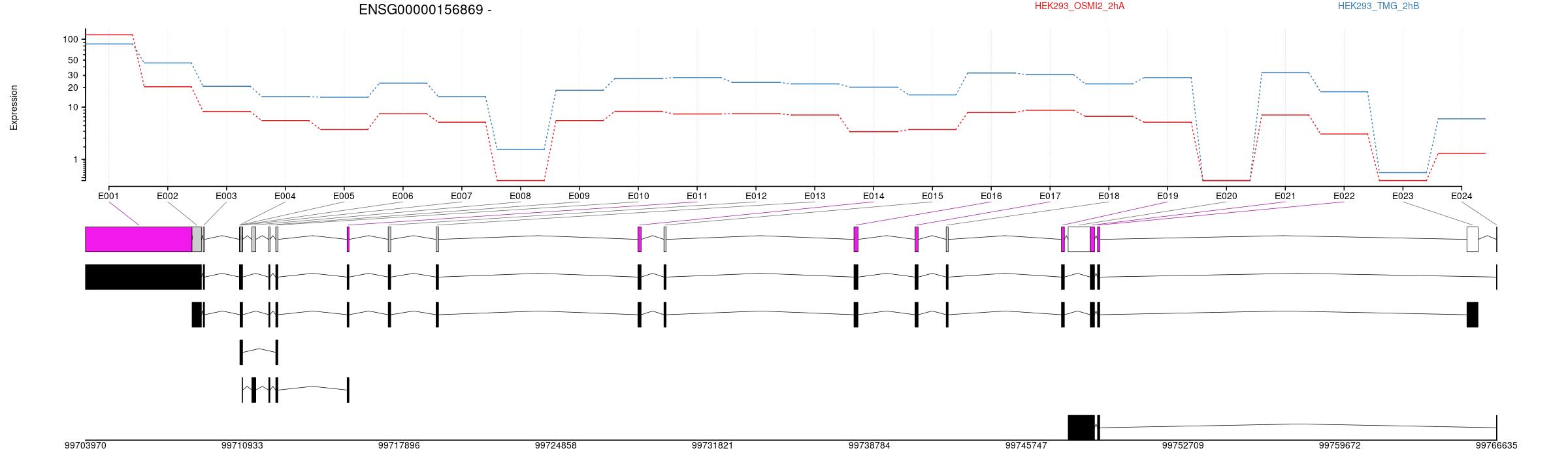Image resolution: width=1568 pixels, height=457 pixels.
Task: Click genomic coordinate 99759672
Action: [1339, 446]
